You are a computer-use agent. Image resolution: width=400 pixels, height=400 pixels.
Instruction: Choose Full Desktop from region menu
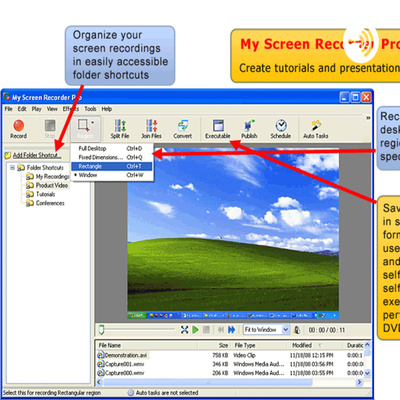[x=112, y=148]
